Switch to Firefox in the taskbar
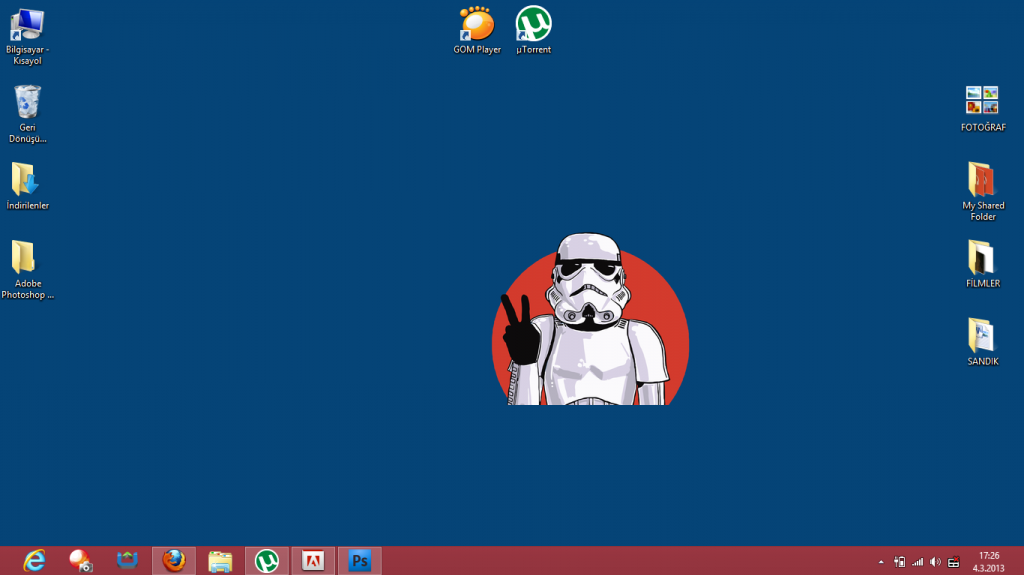 pyautogui.click(x=174, y=561)
